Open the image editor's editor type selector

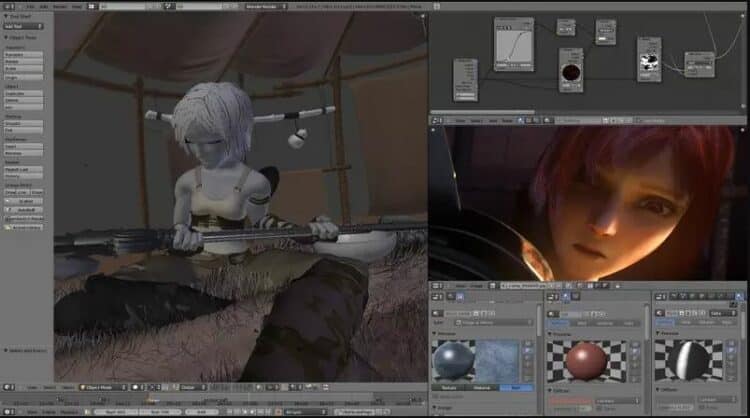[x=437, y=286]
